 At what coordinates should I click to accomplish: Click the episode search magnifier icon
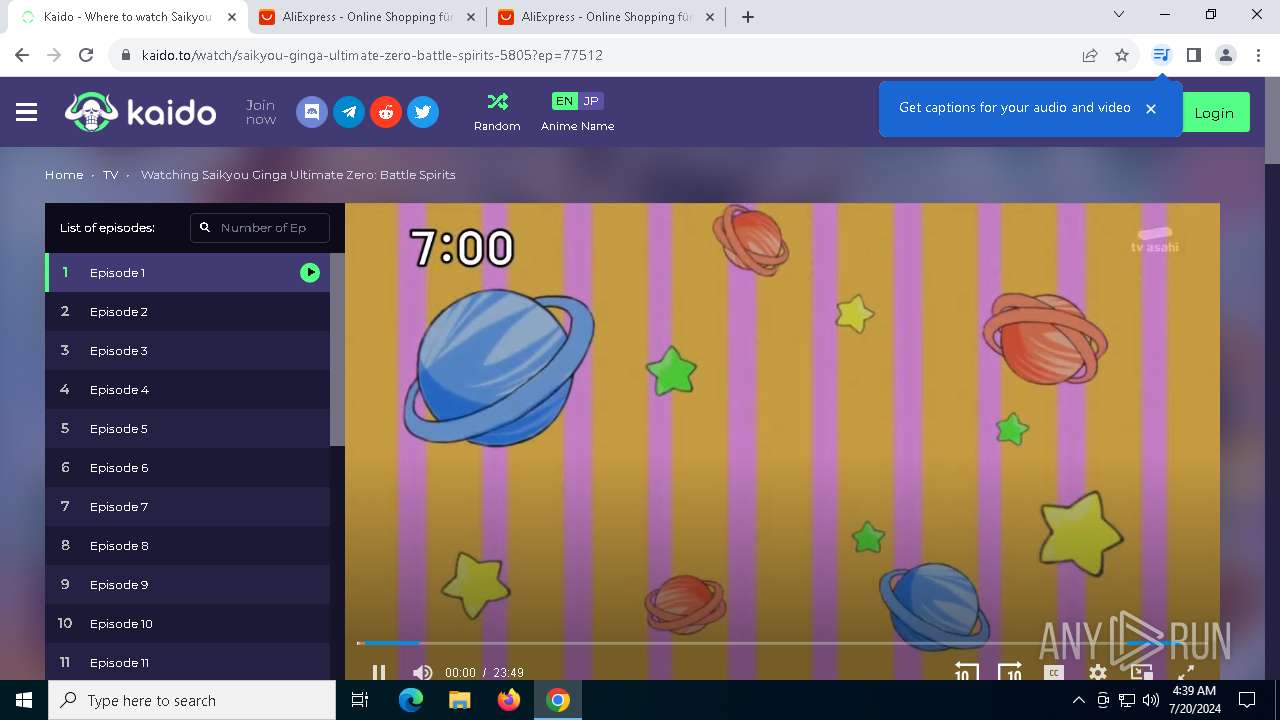pos(205,228)
